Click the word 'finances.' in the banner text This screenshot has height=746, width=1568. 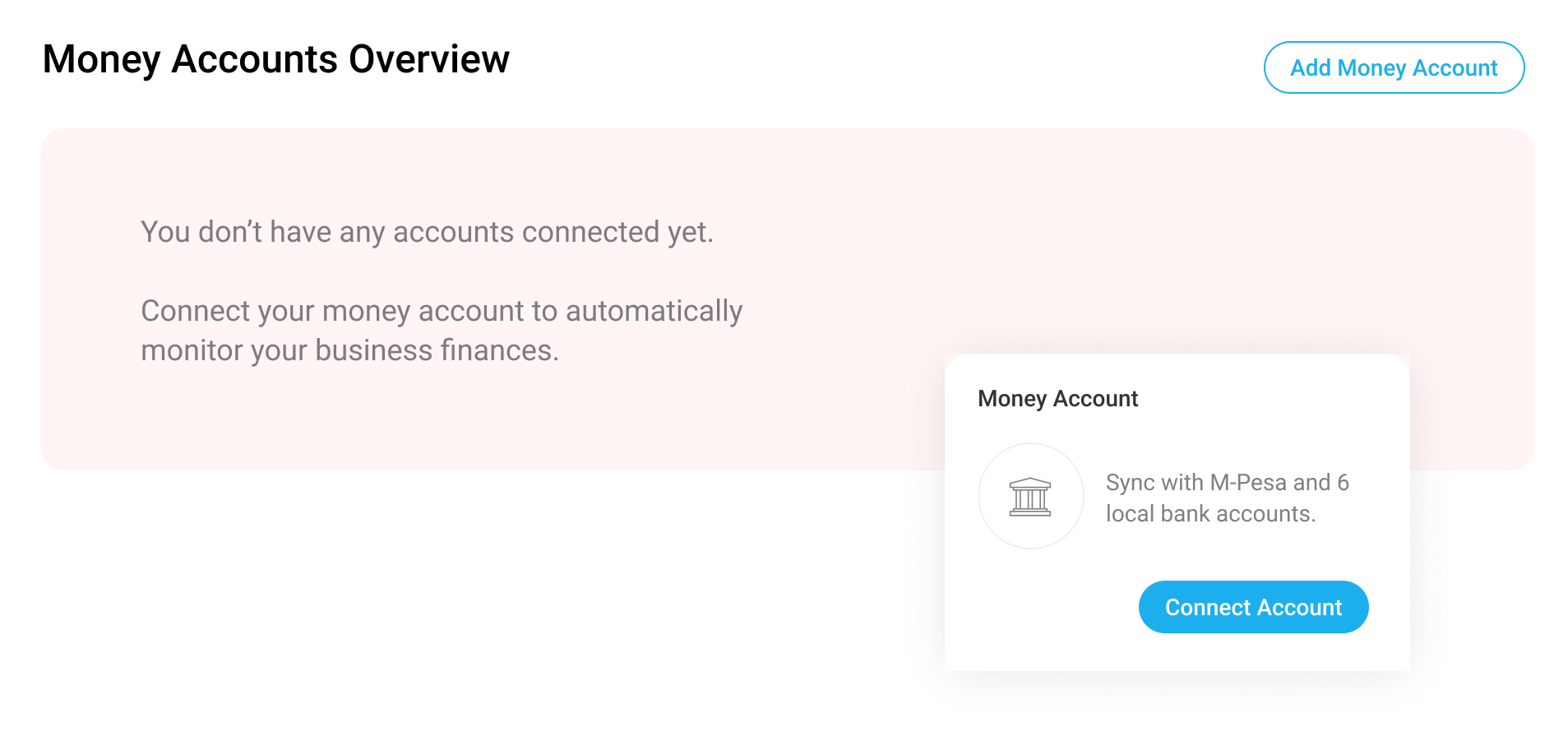click(499, 350)
